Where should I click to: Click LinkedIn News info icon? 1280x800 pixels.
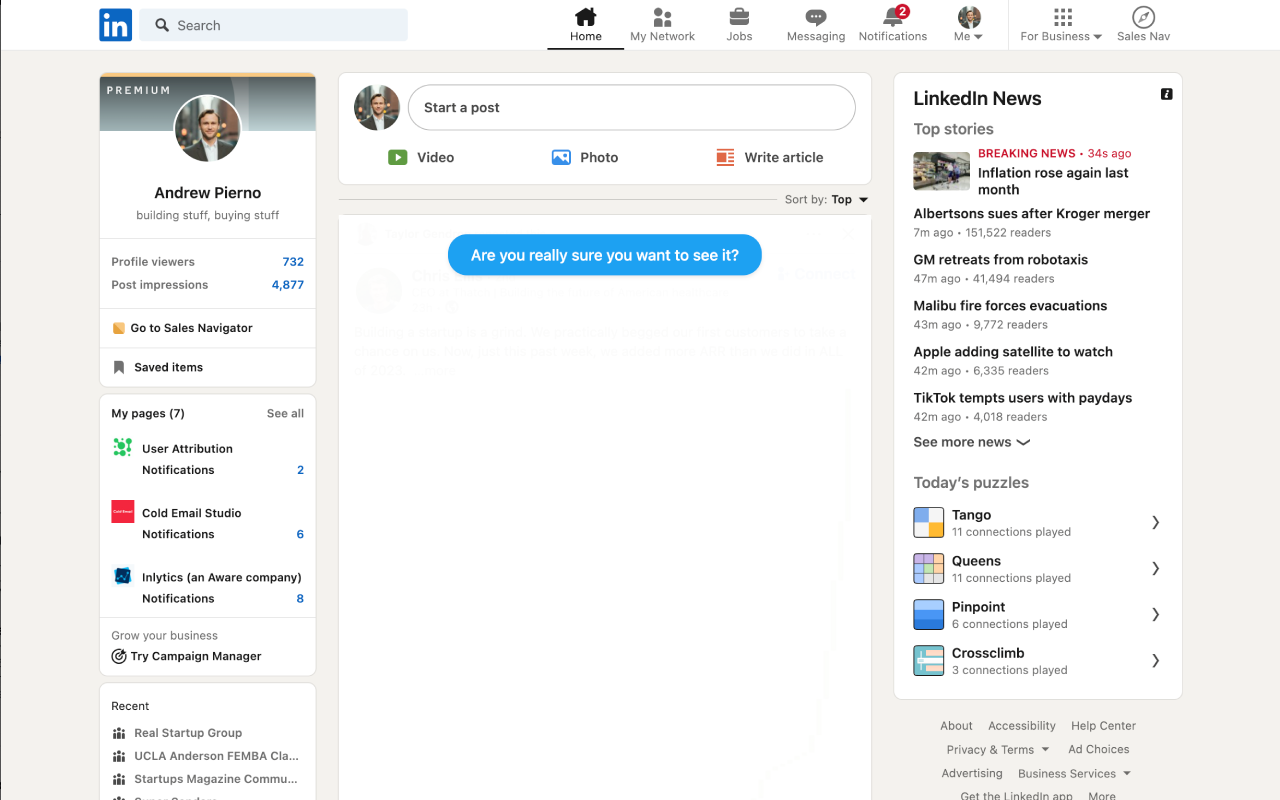pos(1166,94)
